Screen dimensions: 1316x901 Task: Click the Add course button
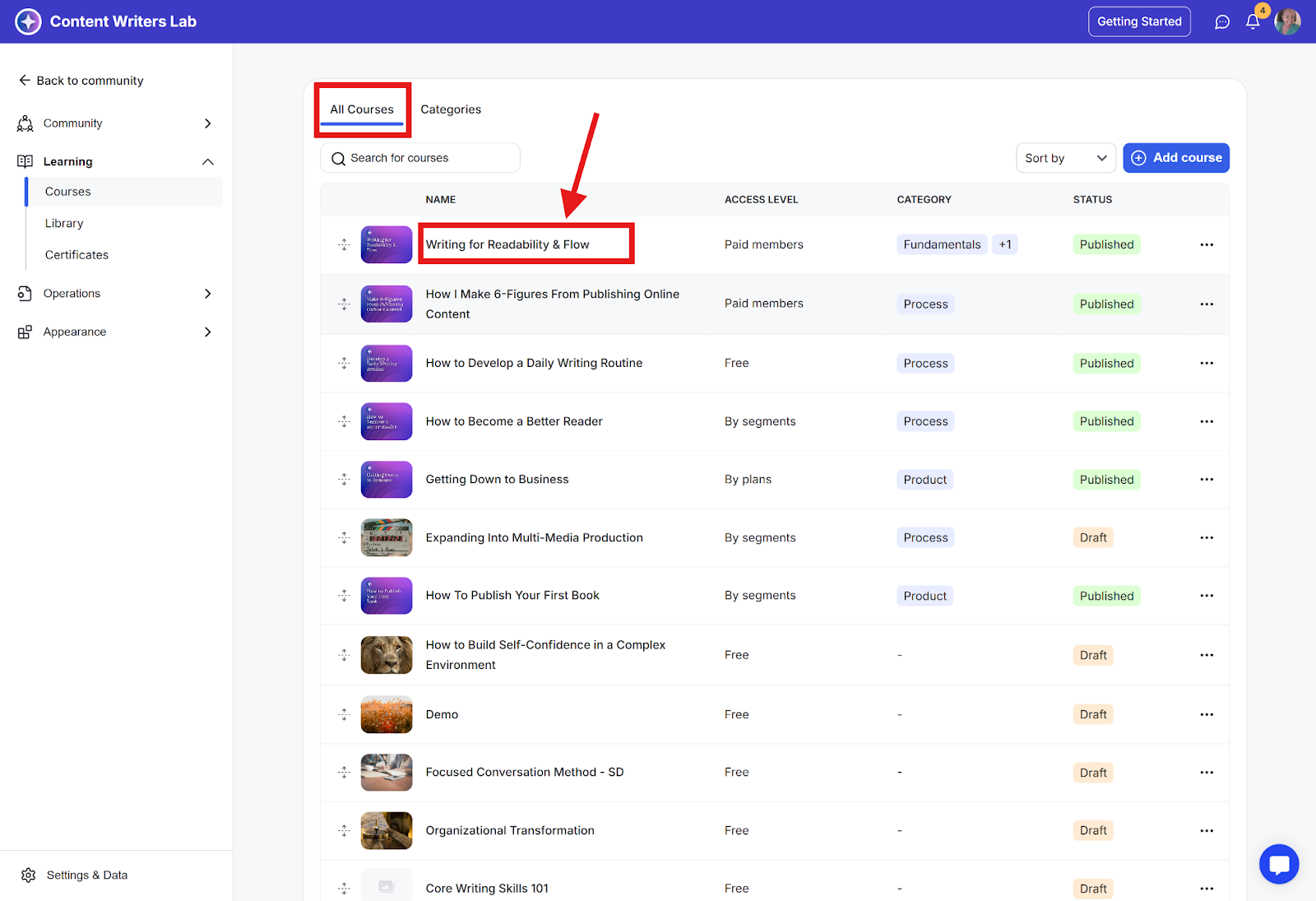[1175, 158]
